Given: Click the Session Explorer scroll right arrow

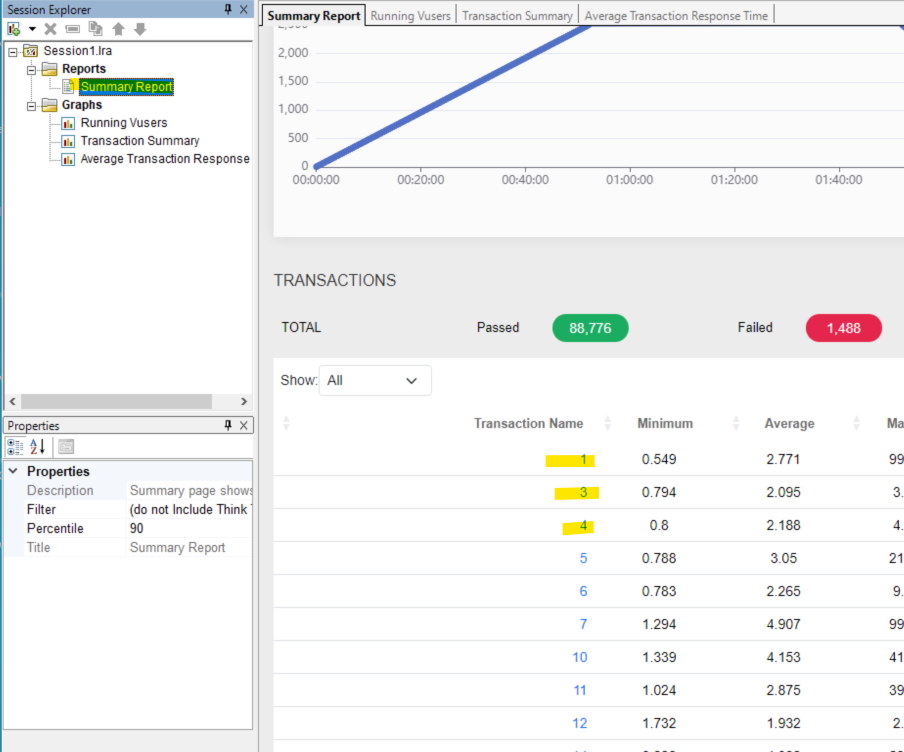Looking at the screenshot, I should click(x=244, y=401).
